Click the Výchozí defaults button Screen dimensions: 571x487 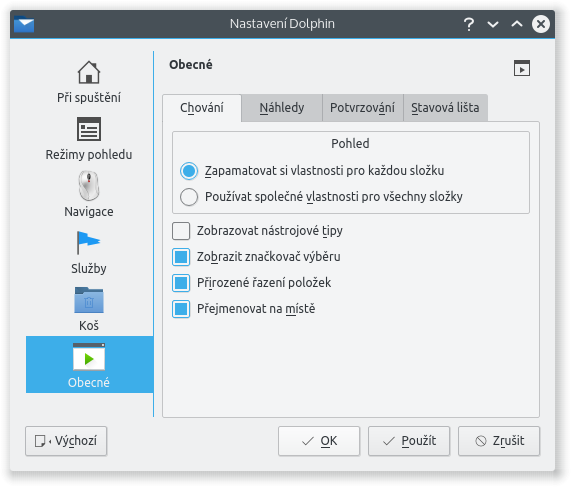pyautogui.click(x=66, y=441)
